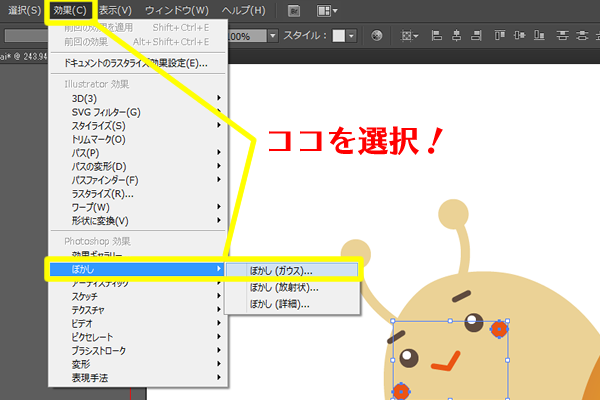The height and width of the screenshot is (400, 600).
Task: Choose ぼかし (放射状)... in the submenu
Action: point(283,286)
